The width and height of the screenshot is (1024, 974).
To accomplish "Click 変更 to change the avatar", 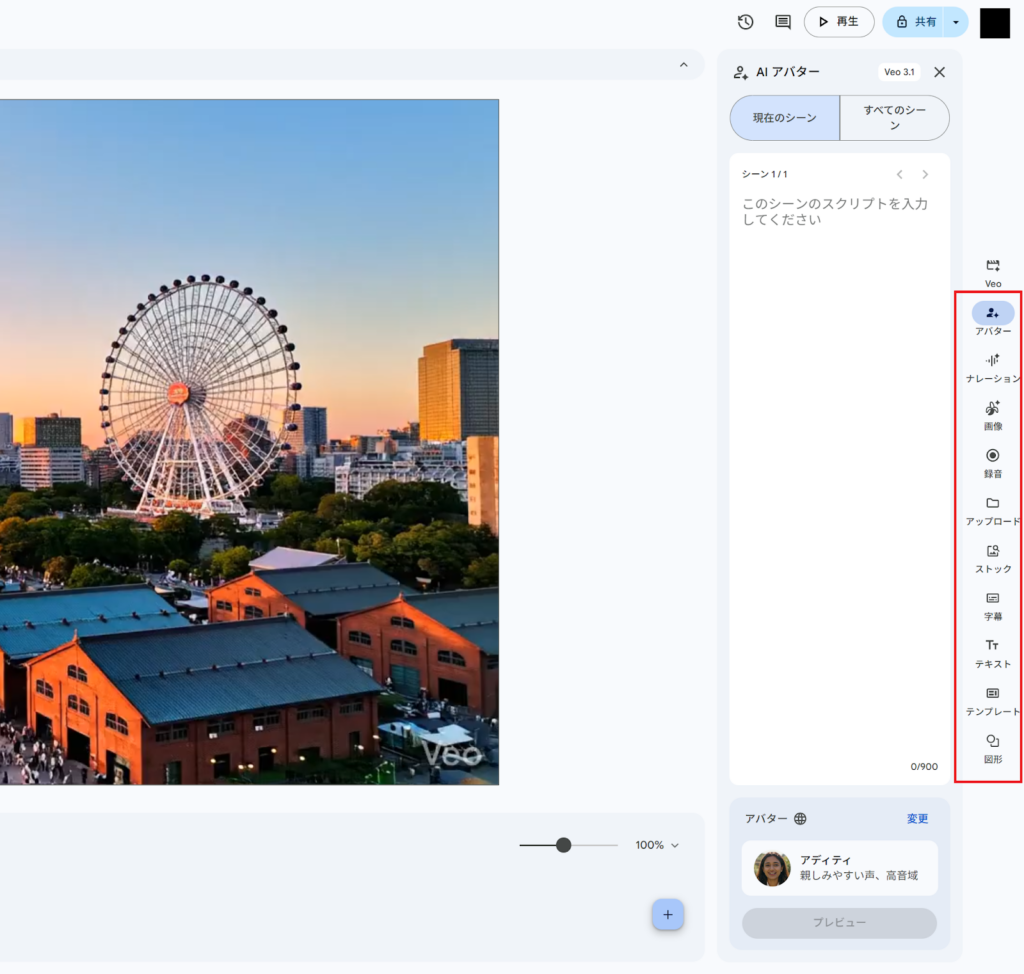I will click(917, 818).
